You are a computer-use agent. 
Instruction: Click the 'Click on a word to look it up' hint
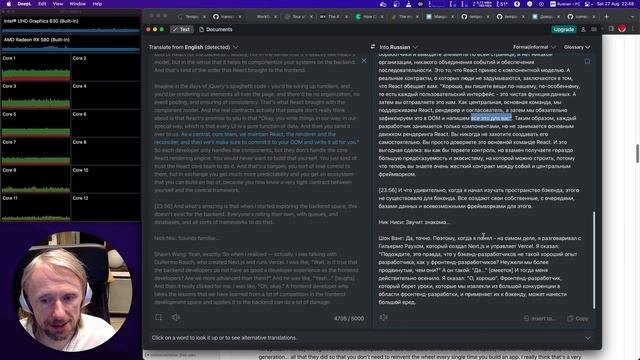coord(224,338)
